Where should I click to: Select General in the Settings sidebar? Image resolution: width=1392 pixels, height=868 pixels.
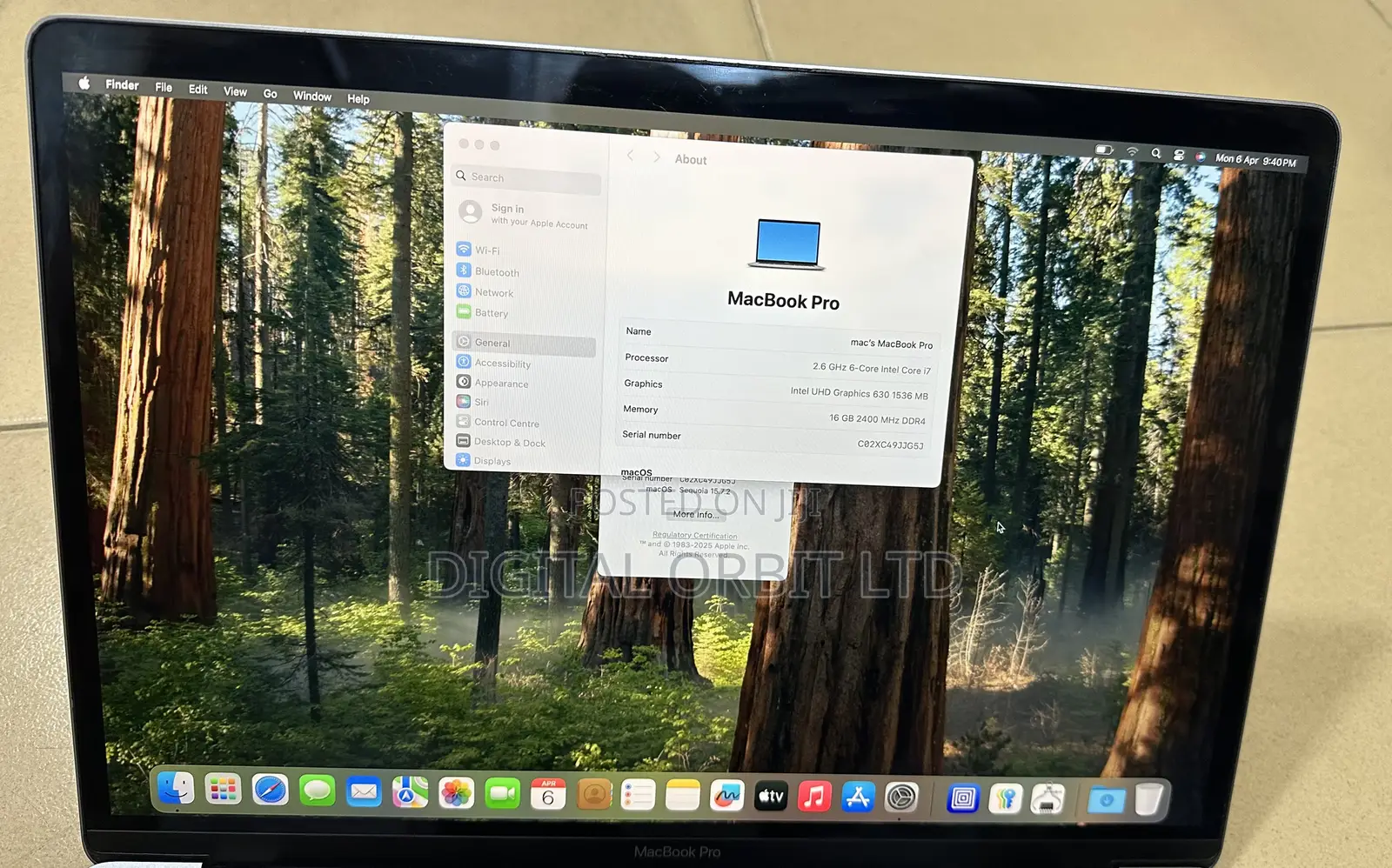(x=524, y=344)
